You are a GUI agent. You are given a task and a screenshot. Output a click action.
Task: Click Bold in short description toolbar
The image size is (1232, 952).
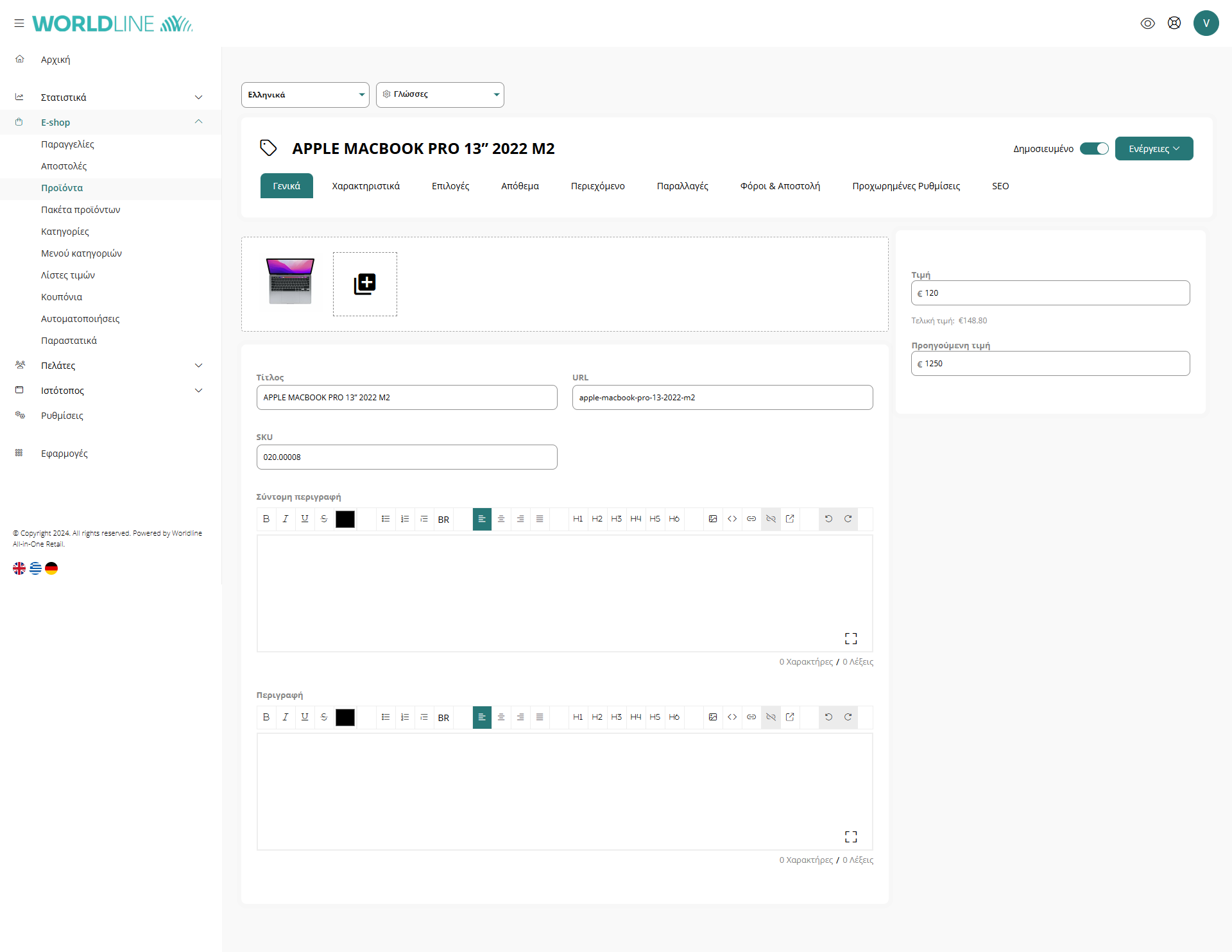(266, 519)
